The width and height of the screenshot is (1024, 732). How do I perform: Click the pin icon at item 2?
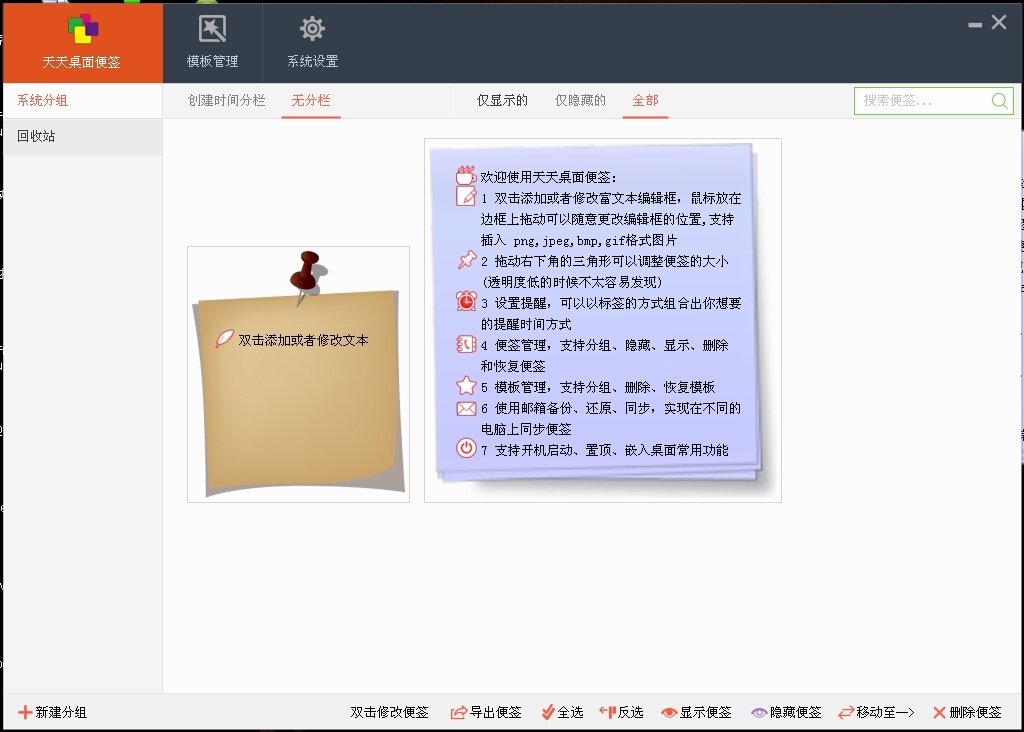coord(466,260)
